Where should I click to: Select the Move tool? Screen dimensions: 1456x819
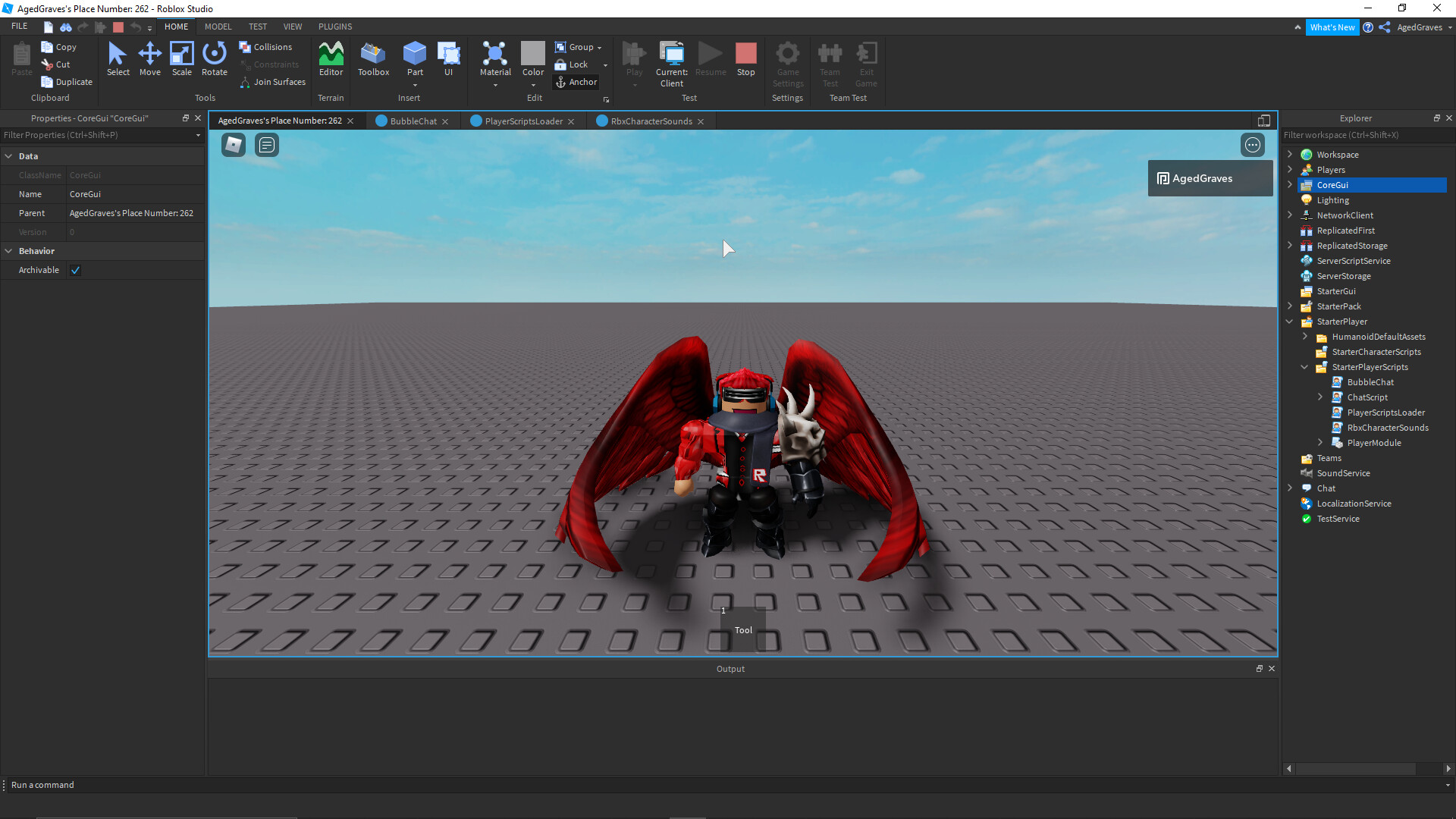pyautogui.click(x=149, y=58)
